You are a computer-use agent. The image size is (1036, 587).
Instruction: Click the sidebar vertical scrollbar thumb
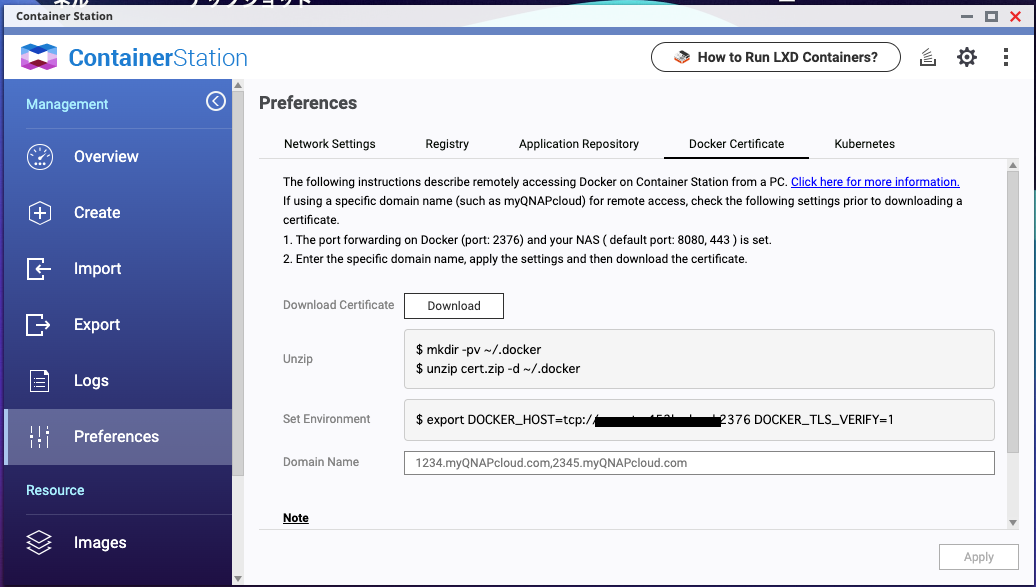click(x=238, y=284)
